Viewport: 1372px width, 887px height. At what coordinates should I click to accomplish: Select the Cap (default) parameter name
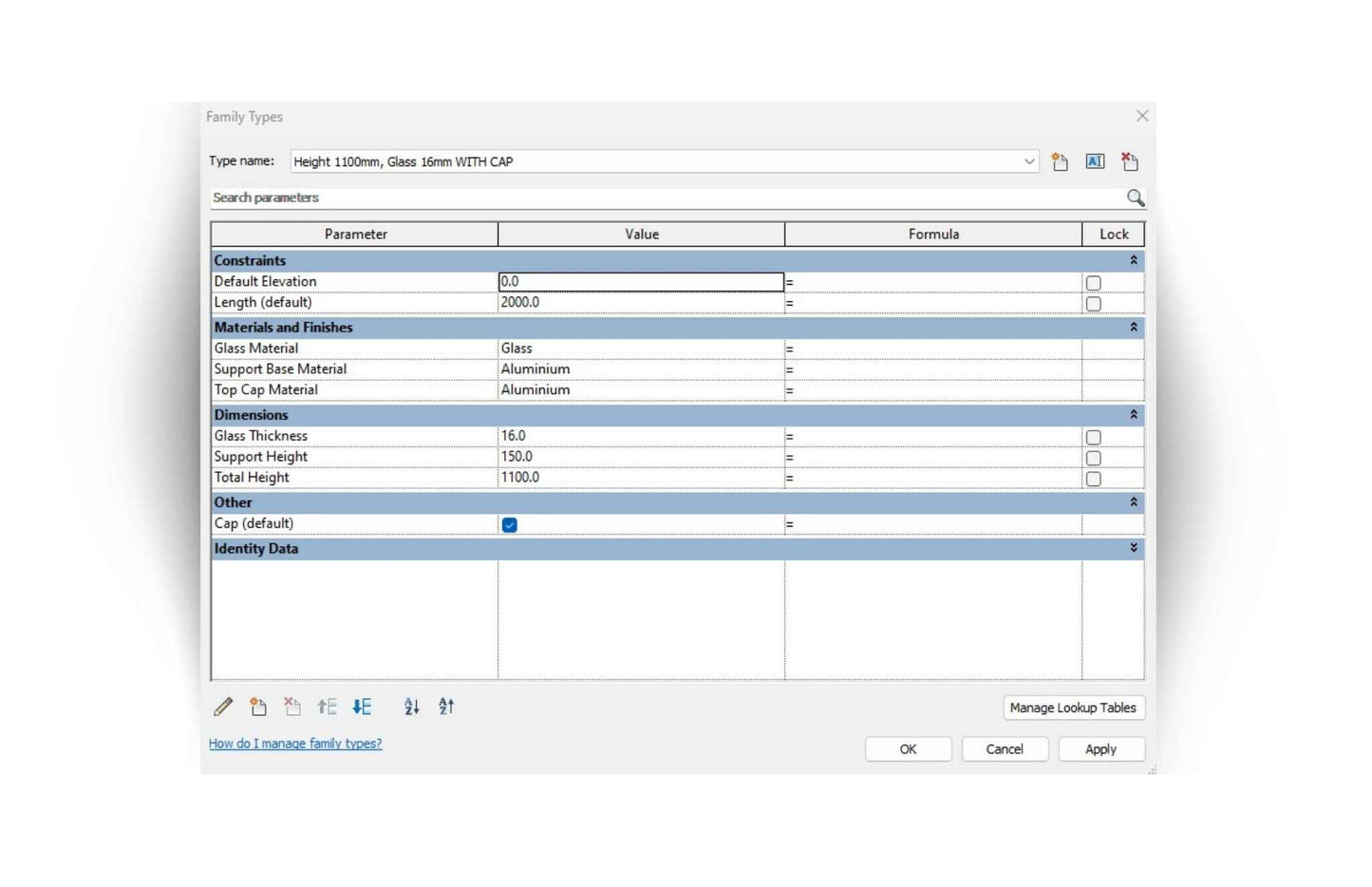coord(254,523)
